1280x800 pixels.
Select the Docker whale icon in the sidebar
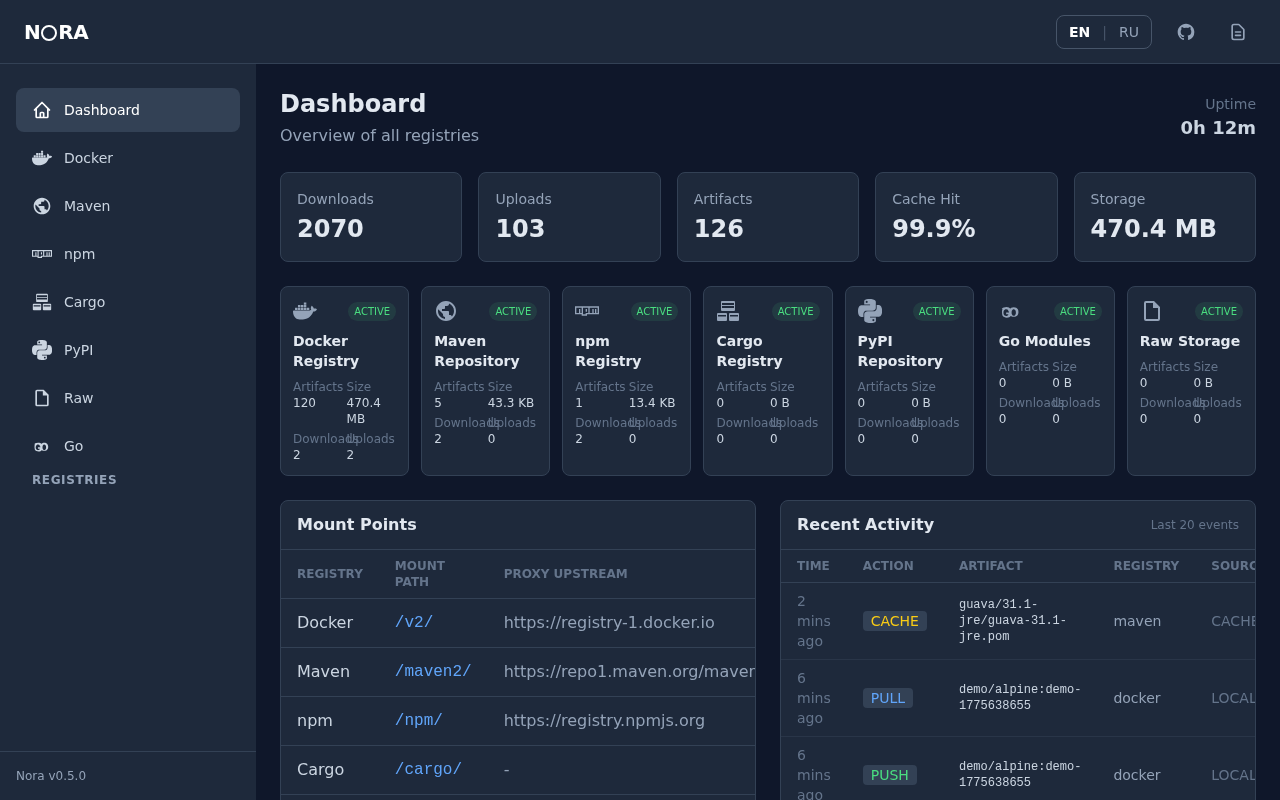pos(41,158)
